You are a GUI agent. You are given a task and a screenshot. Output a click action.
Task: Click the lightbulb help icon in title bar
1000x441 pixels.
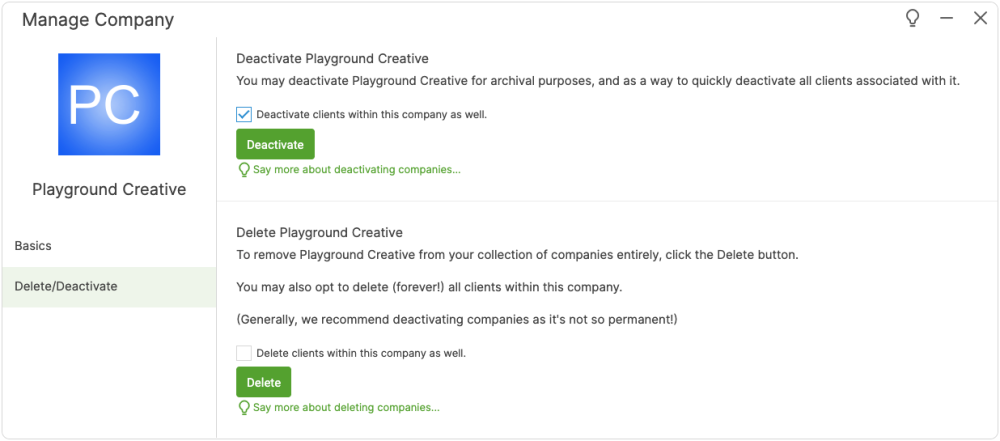(912, 18)
